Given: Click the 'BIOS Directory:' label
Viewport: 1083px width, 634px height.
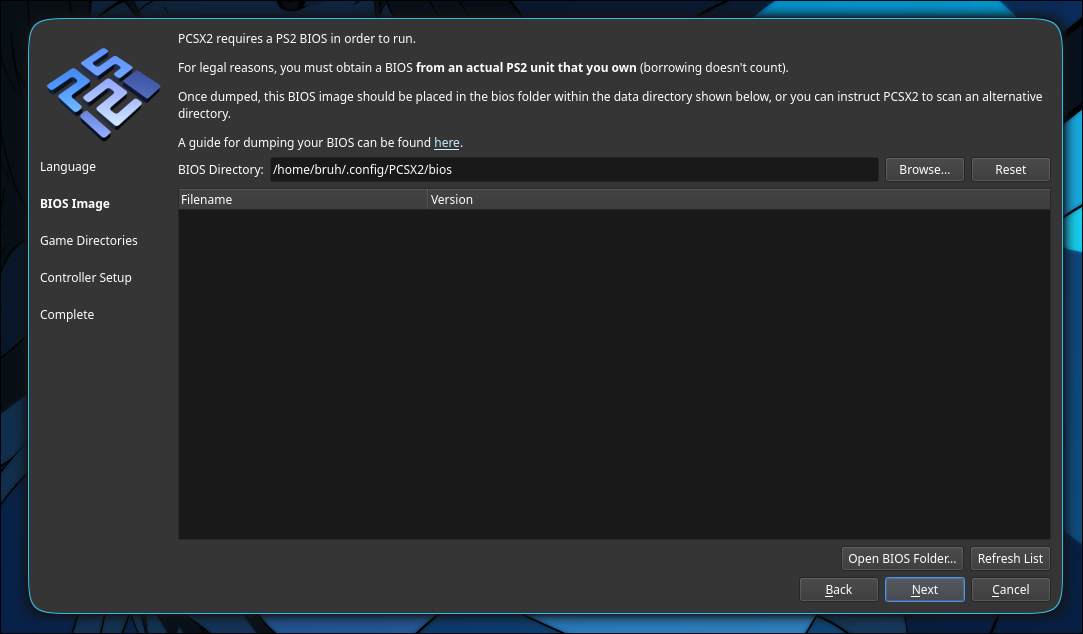Looking at the screenshot, I should tap(220, 169).
